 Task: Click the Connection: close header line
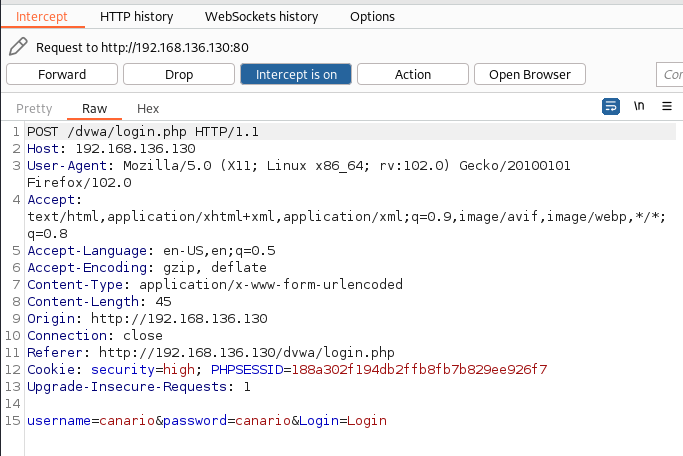[95, 335]
